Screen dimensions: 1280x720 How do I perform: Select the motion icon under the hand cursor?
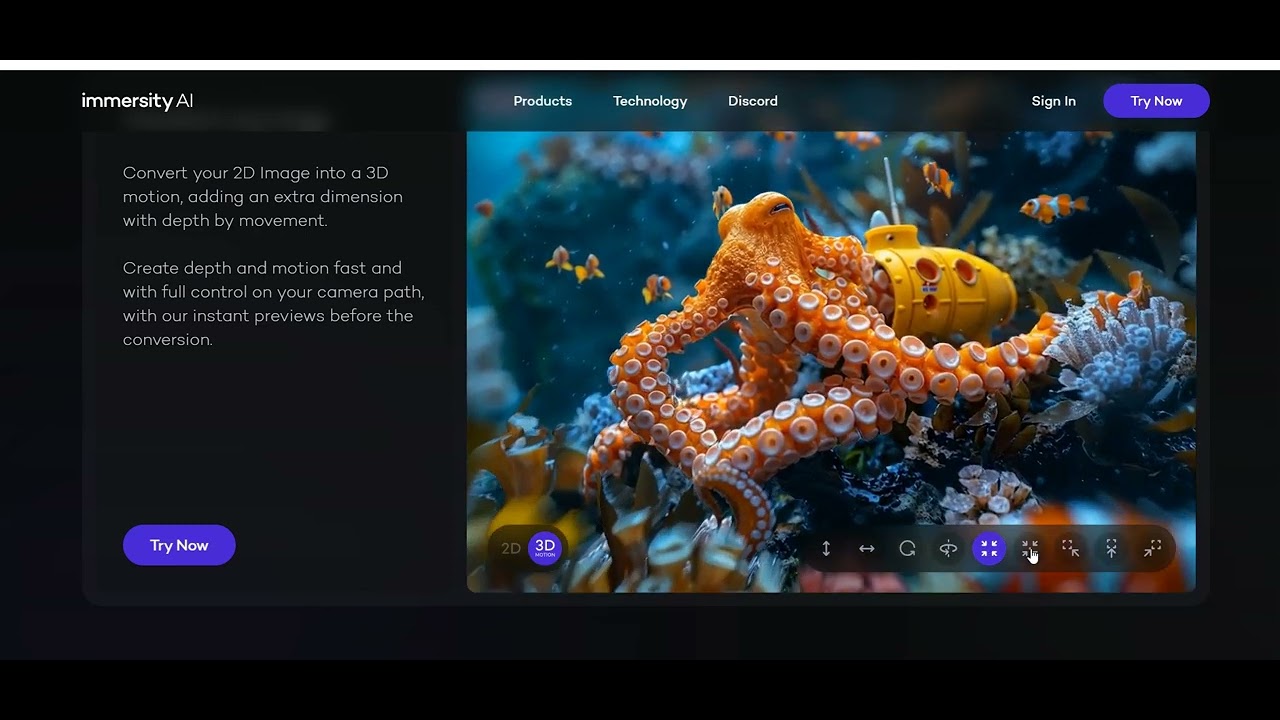tap(1030, 548)
